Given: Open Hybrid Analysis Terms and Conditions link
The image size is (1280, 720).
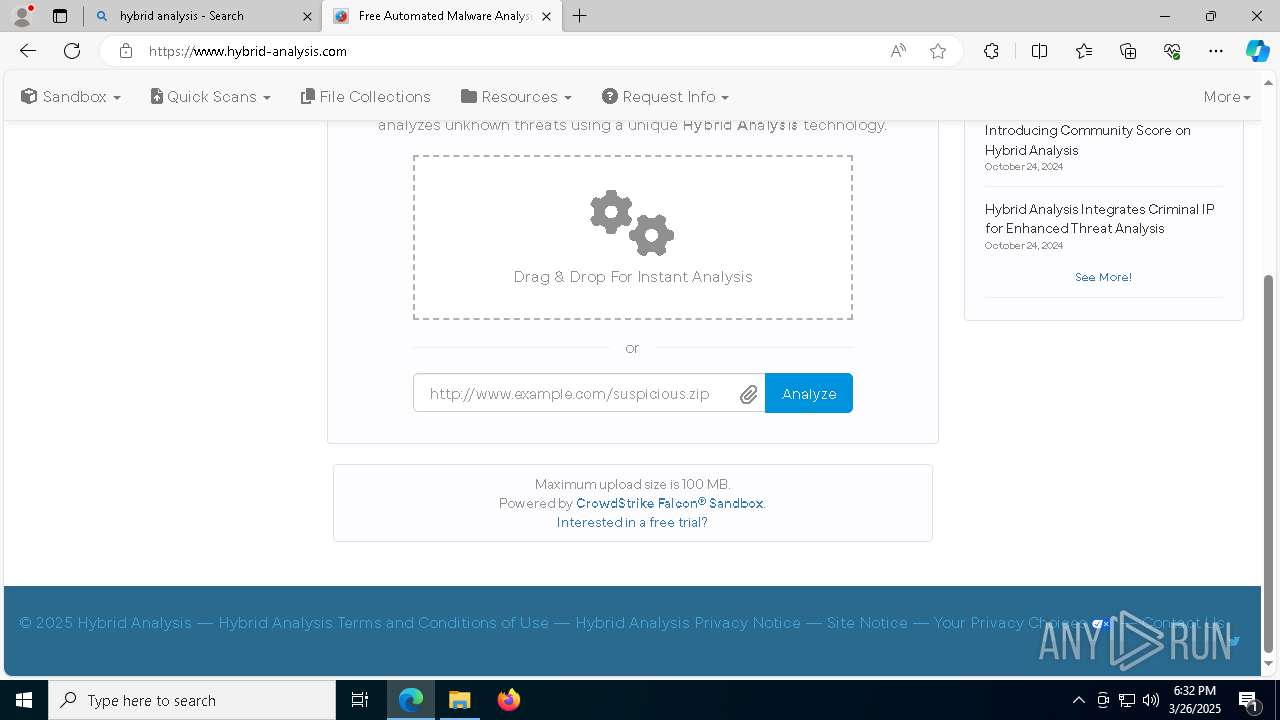Looking at the screenshot, I should tap(384, 622).
